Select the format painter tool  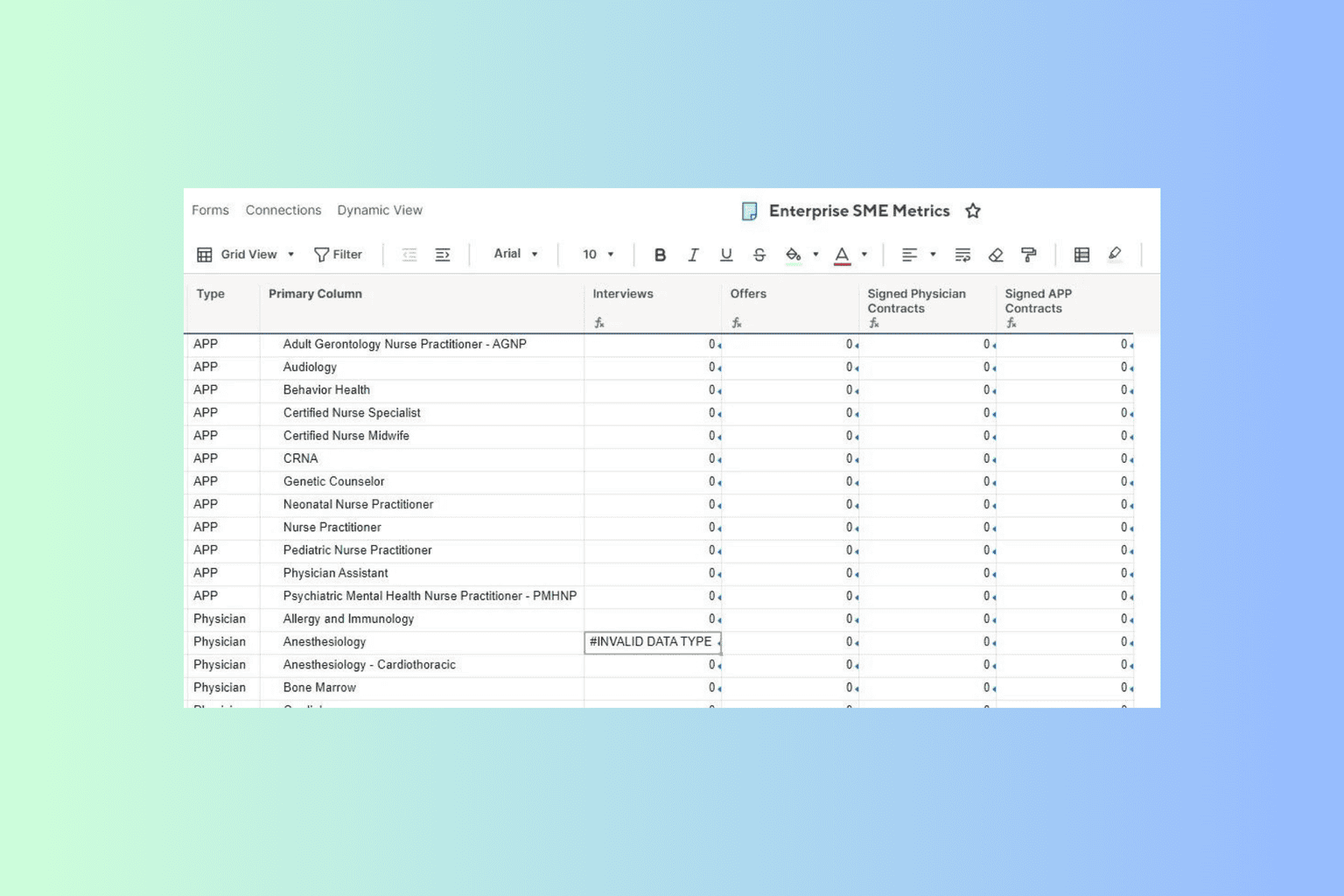click(x=1029, y=255)
